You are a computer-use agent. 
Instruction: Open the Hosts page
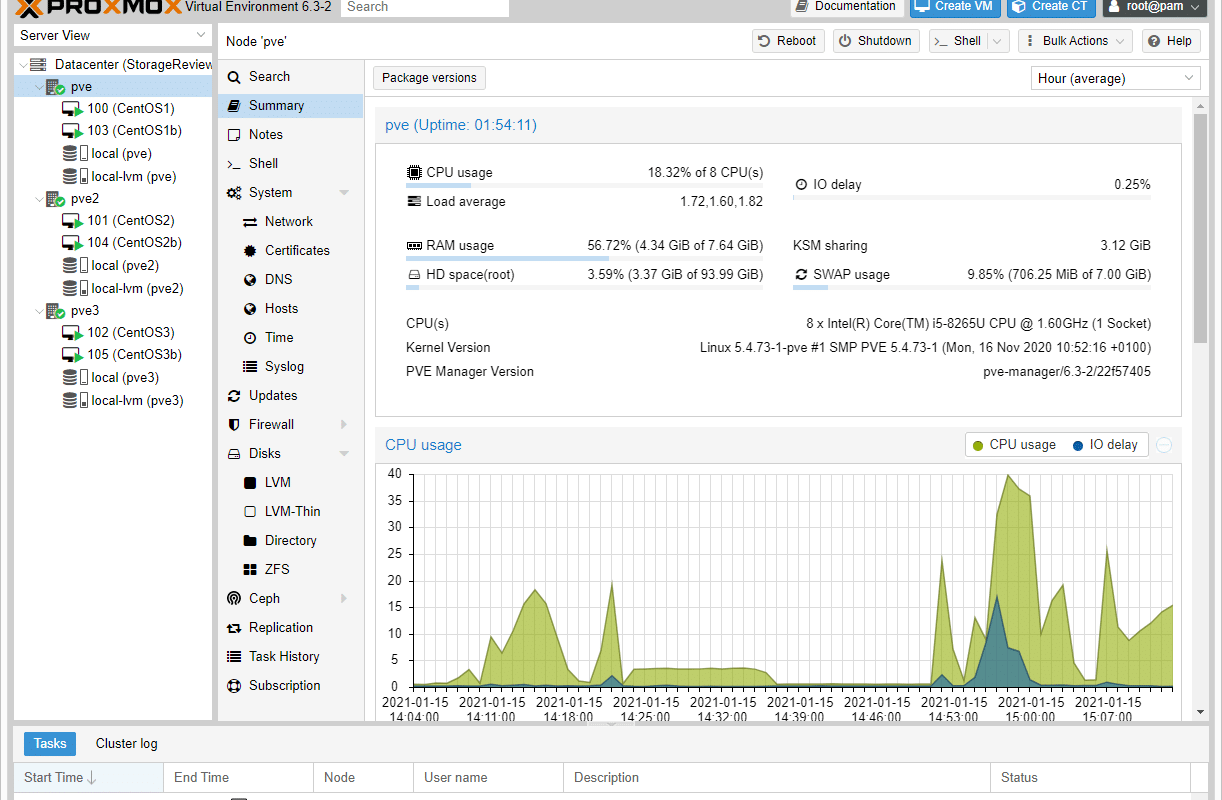pos(291,309)
